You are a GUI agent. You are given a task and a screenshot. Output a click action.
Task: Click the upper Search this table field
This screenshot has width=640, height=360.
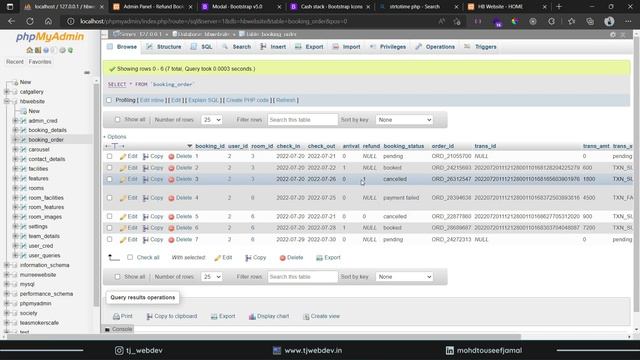coord(303,120)
